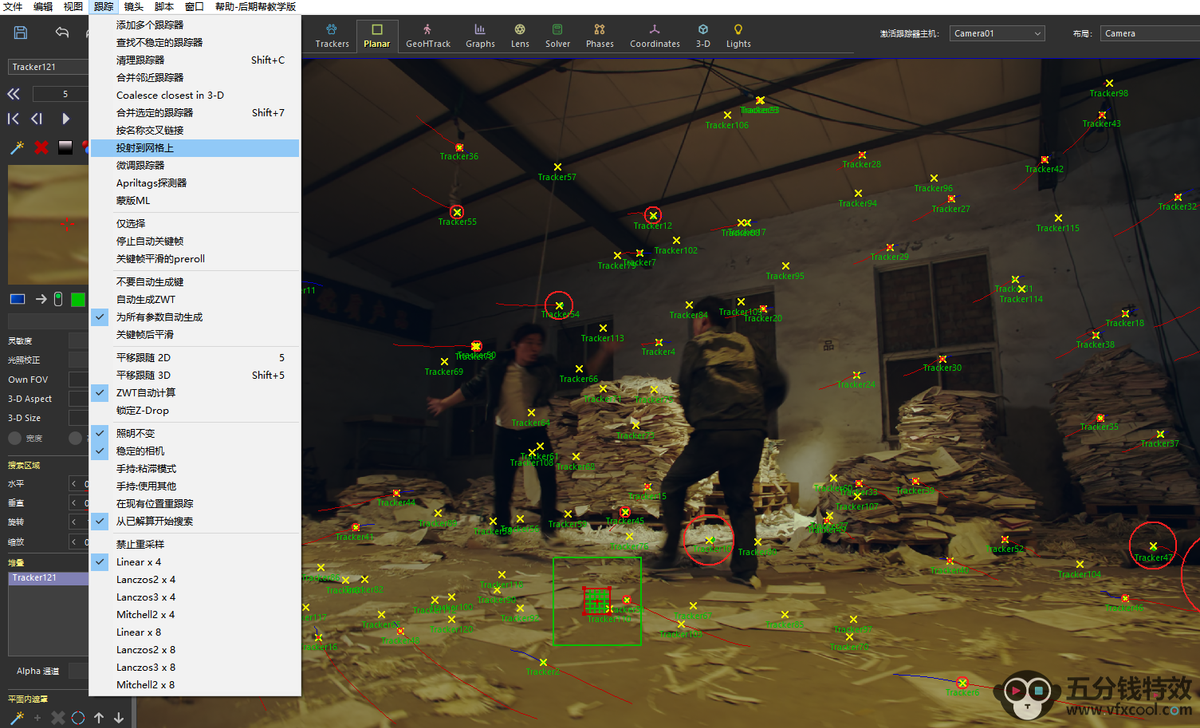This screenshot has height=728, width=1200.
Task: Click the Save disk icon
Action: (x=20, y=33)
